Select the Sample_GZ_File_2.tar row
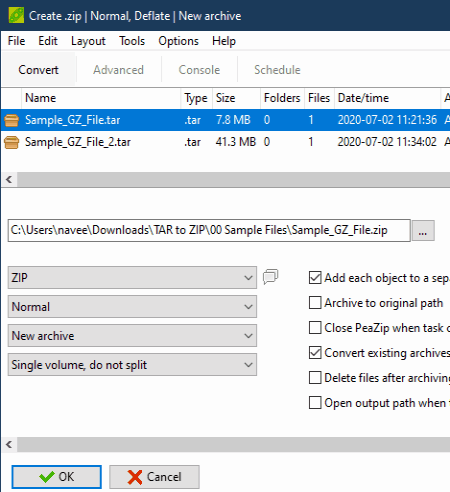Screen dimensions: 450x492 pos(225,142)
